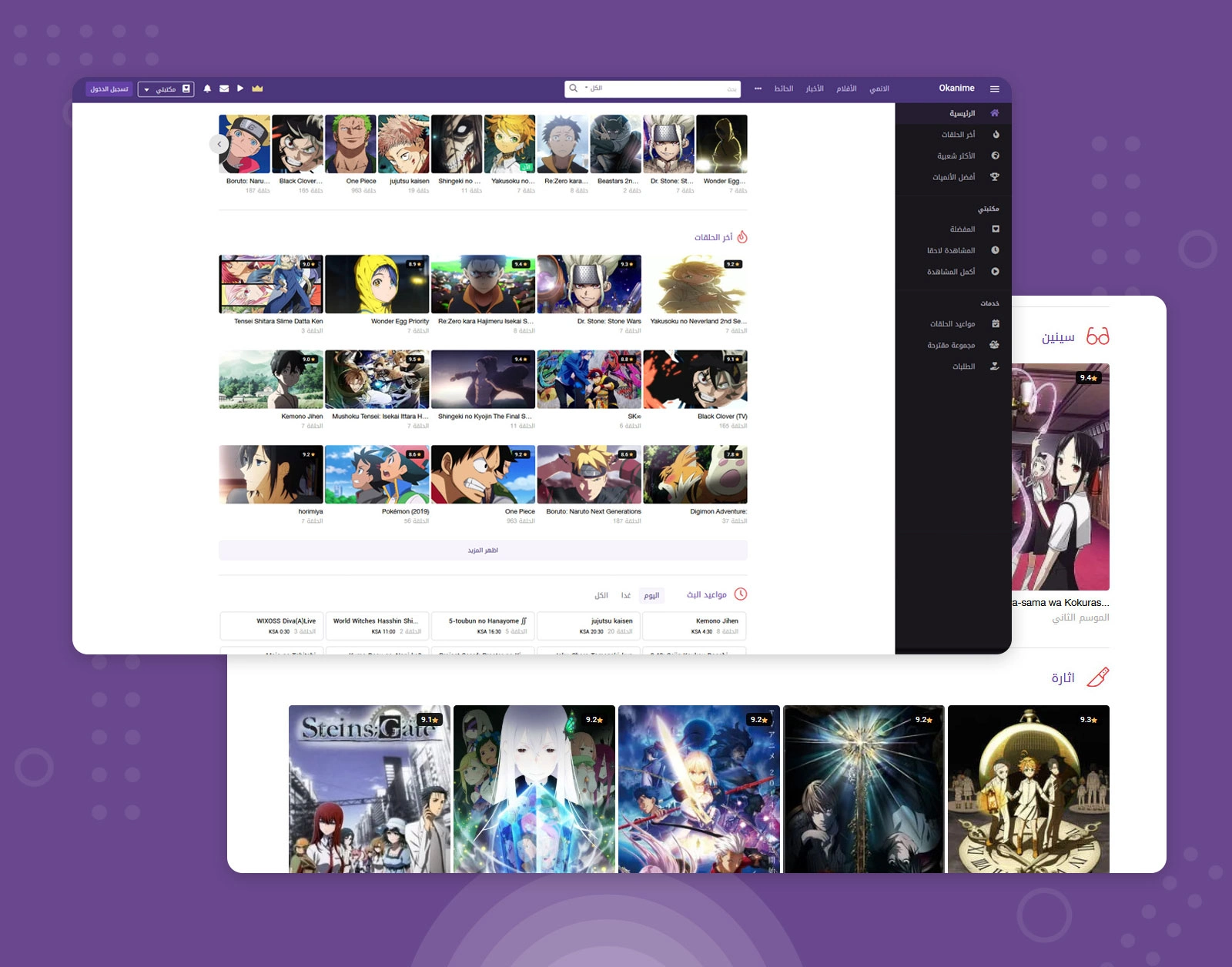Screen dimensions: 1232x967
Task: Open the الأفلام menu in the navbar
Action: 847,89
